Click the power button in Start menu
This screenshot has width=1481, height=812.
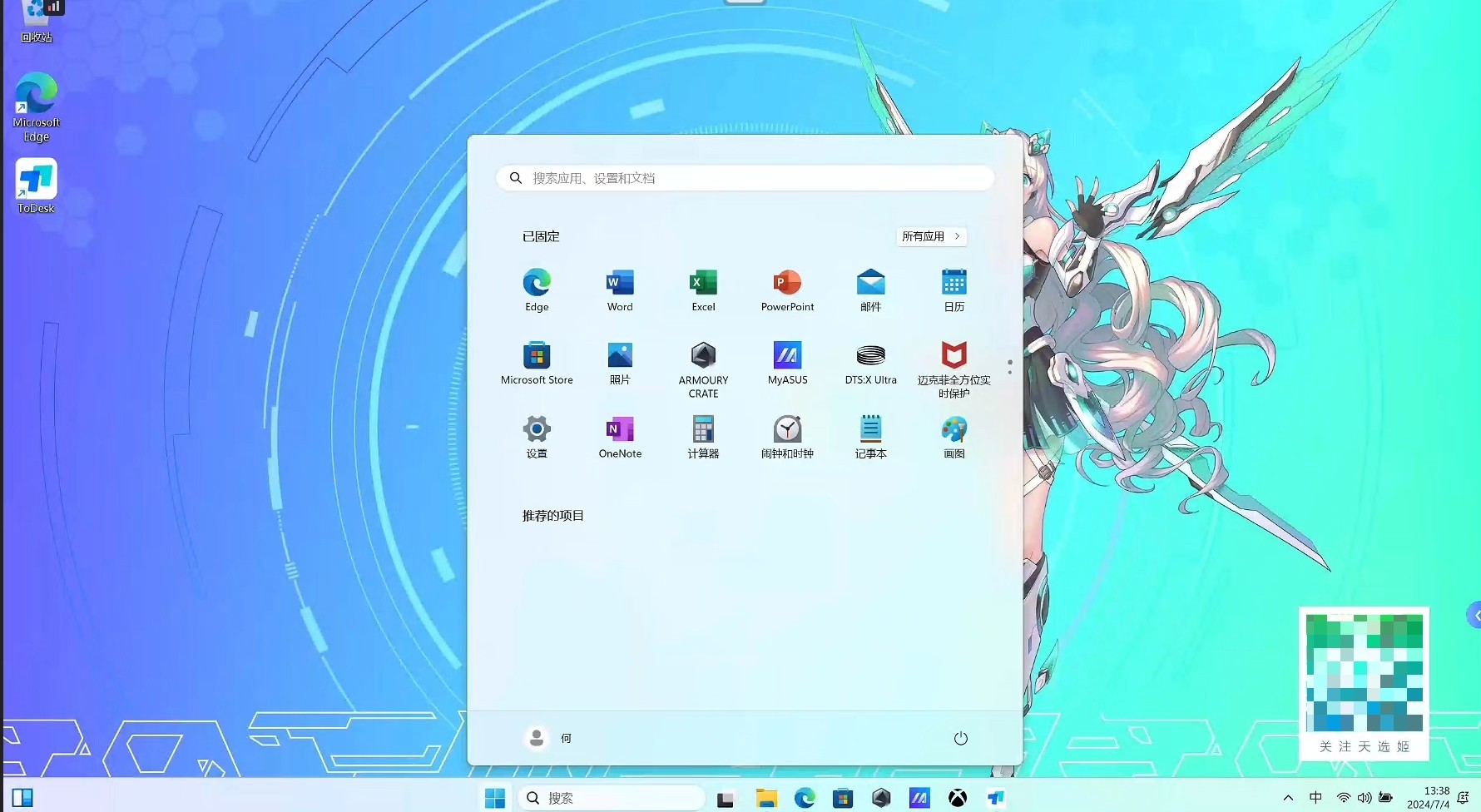pyautogui.click(x=960, y=738)
